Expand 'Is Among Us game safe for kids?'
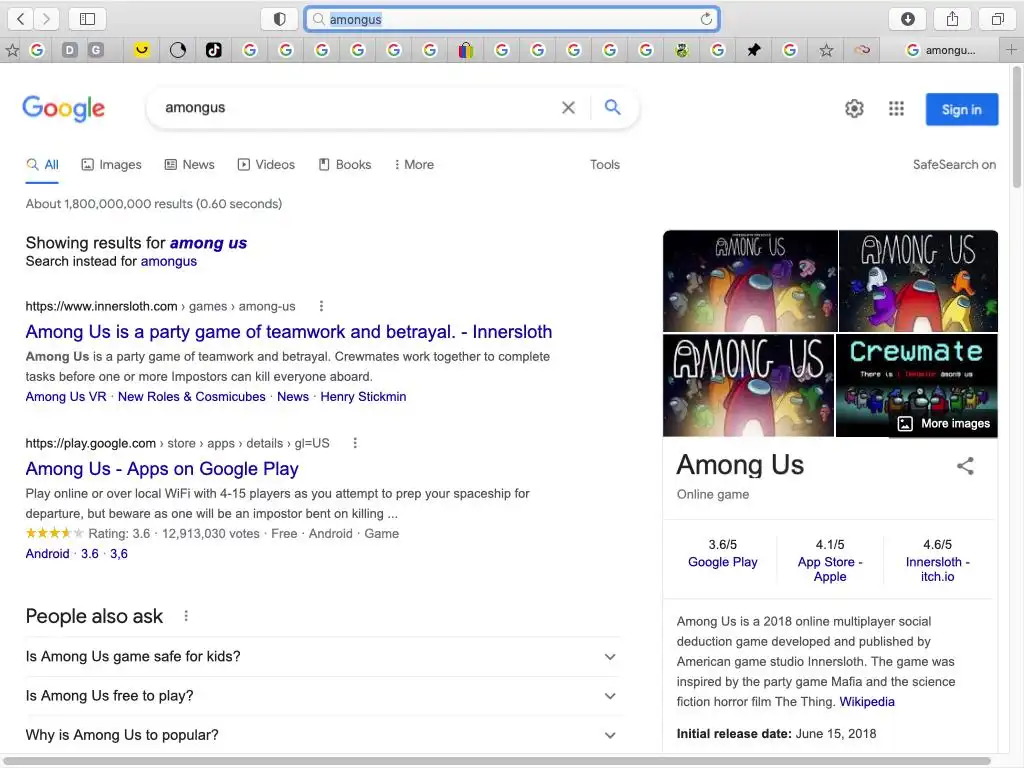Screen dimensions: 1024x768 point(321,656)
